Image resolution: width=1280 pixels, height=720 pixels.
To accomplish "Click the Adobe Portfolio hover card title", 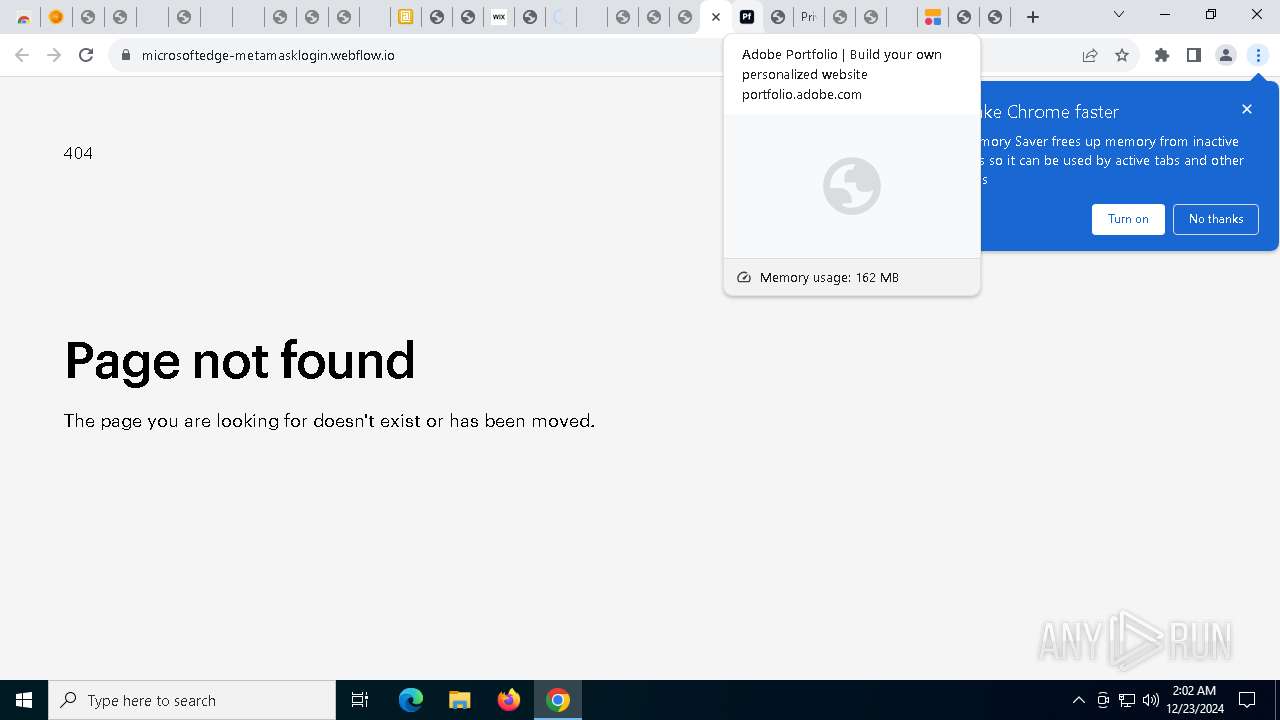I will [x=842, y=64].
